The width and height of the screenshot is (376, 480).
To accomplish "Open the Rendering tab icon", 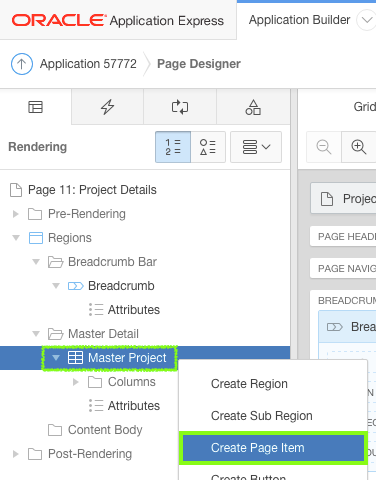I will (x=35, y=107).
